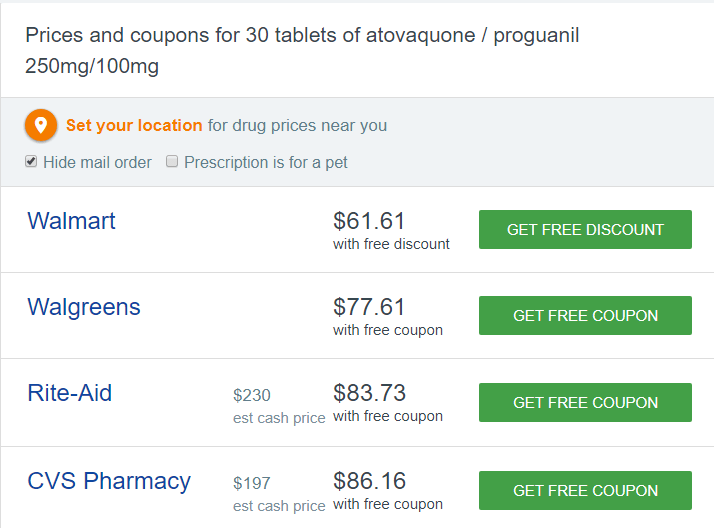Click the Hide mail order label text
The height and width of the screenshot is (528, 714).
click(x=97, y=162)
